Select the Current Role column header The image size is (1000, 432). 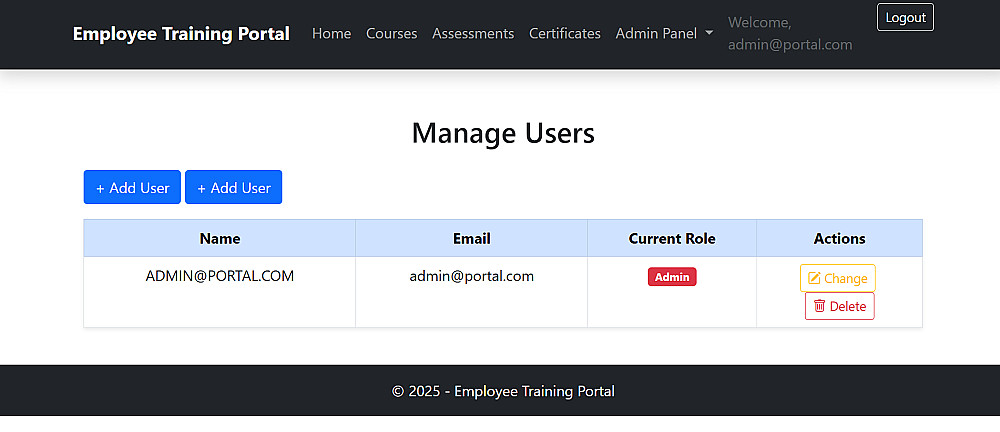(x=672, y=238)
